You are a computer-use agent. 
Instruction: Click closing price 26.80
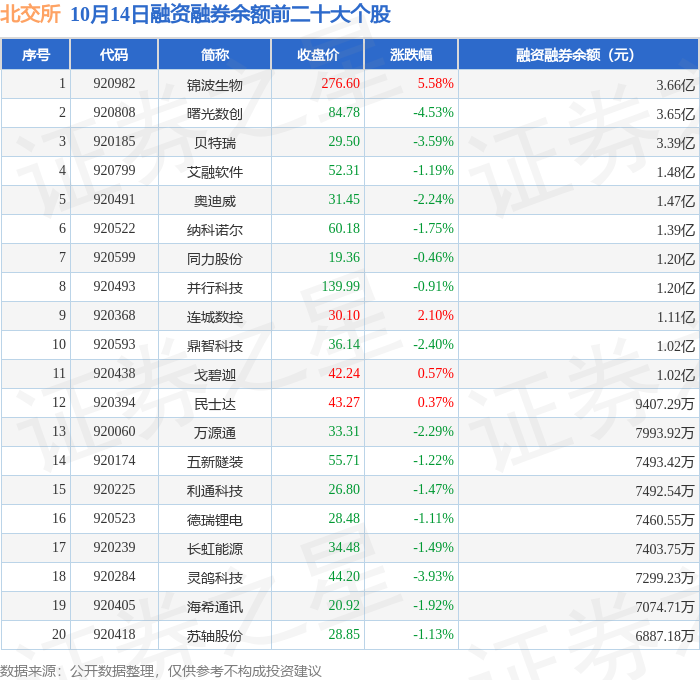tap(344, 490)
